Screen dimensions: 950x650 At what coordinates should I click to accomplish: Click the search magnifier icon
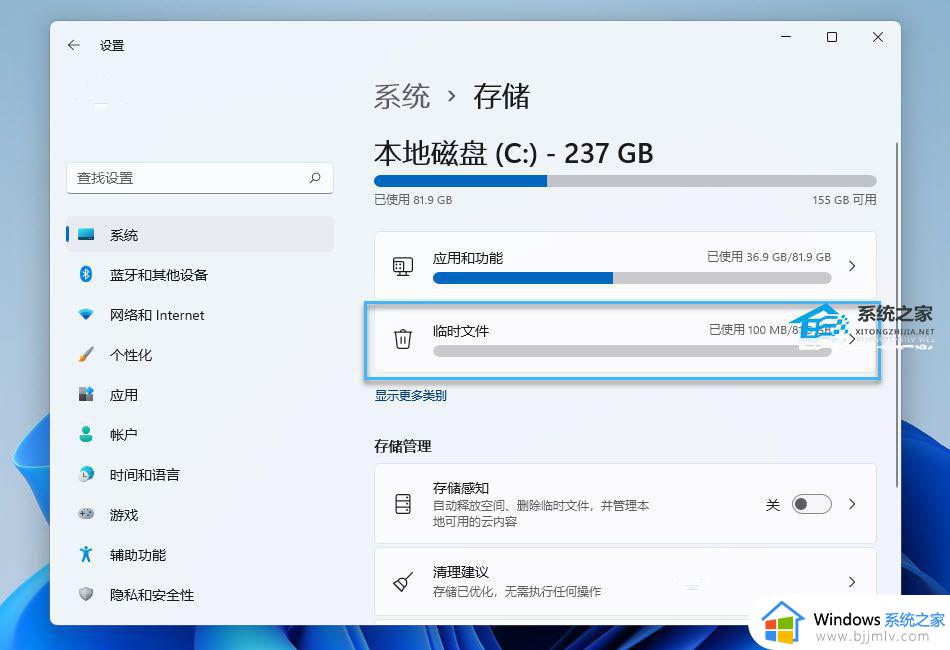315,178
